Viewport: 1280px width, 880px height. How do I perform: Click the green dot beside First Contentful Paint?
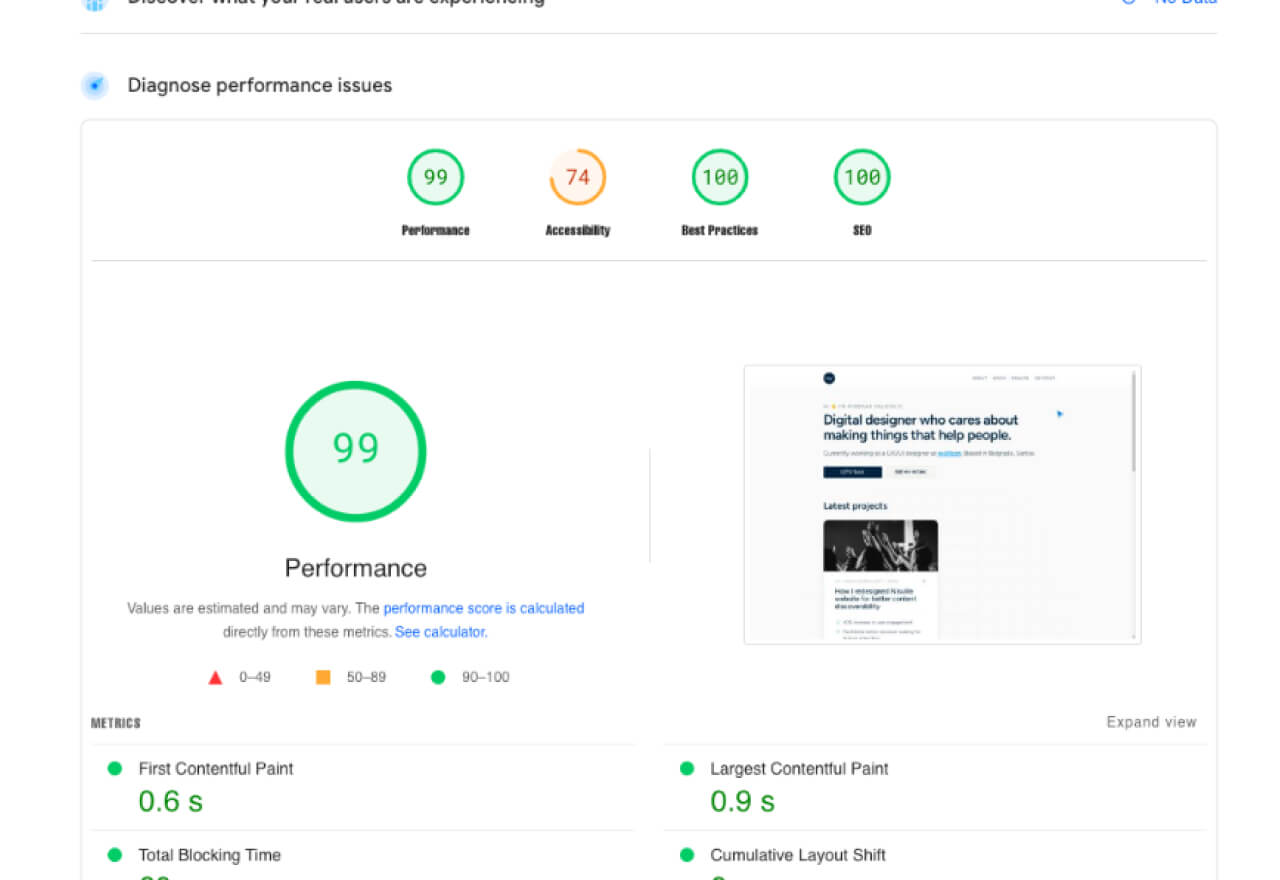coord(116,768)
